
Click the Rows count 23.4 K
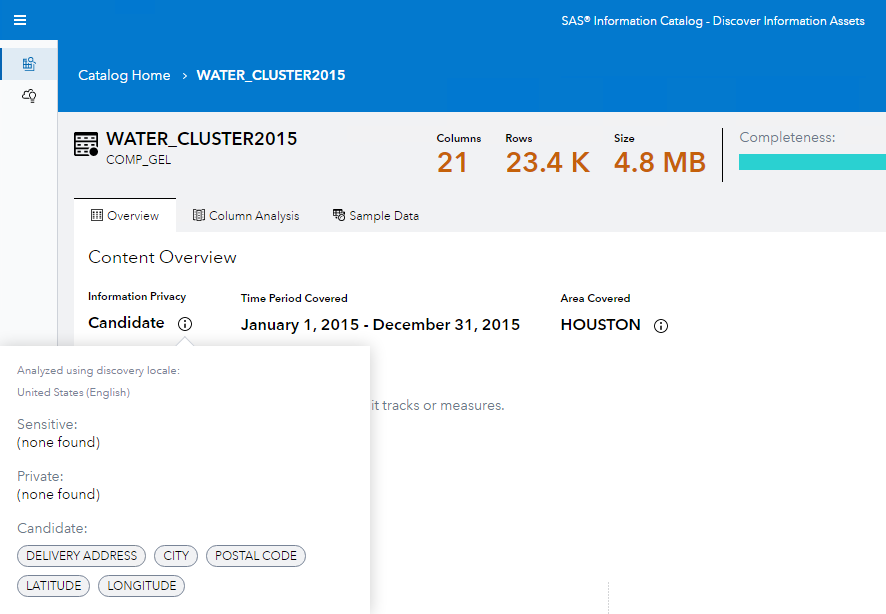tap(547, 162)
